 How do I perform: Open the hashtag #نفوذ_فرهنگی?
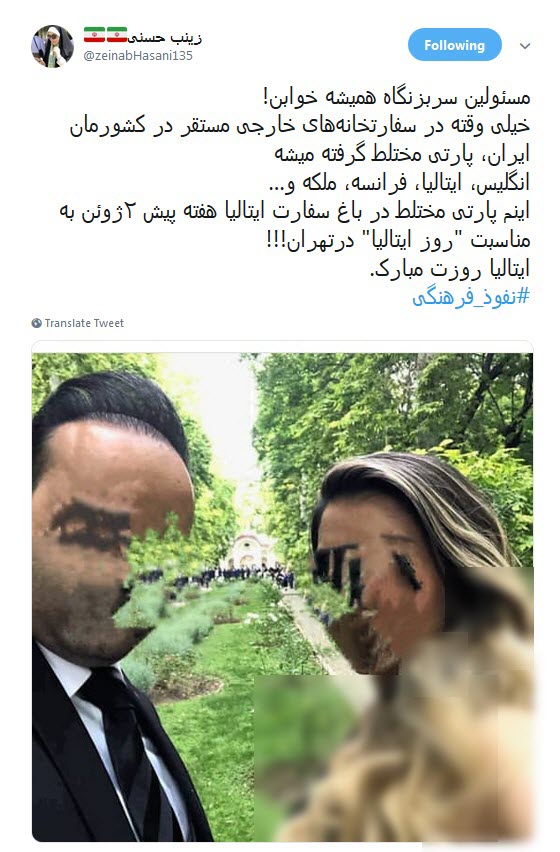(x=470, y=297)
